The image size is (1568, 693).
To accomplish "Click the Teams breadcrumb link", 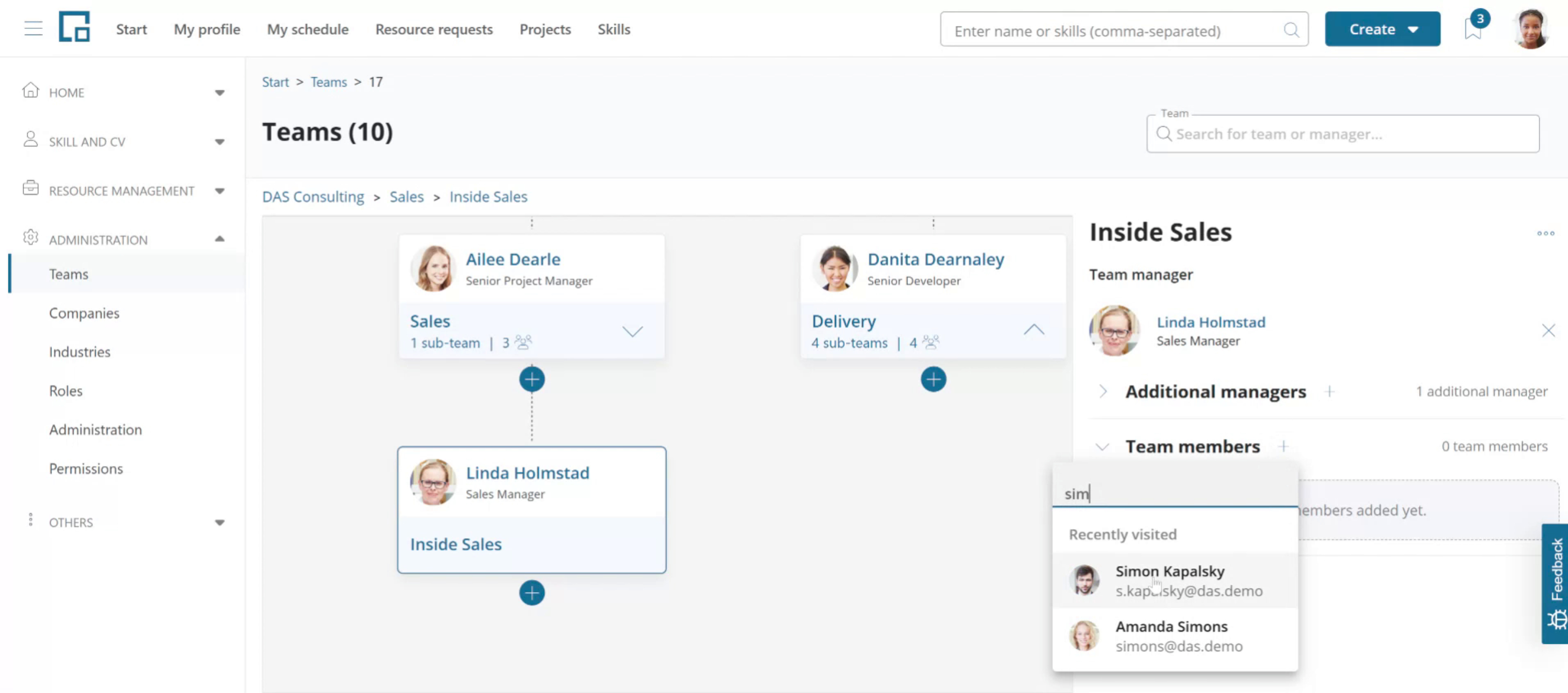I will (328, 82).
